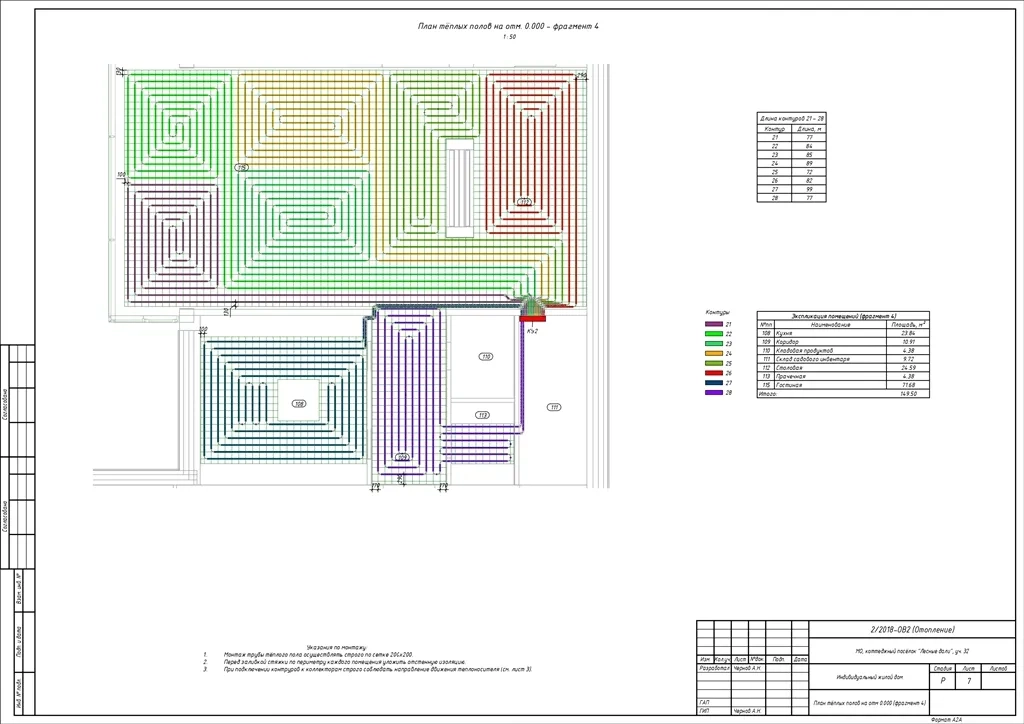Click length value 77 in contour 28 row
Screen dimensions: 1024x724
[x=809, y=198]
